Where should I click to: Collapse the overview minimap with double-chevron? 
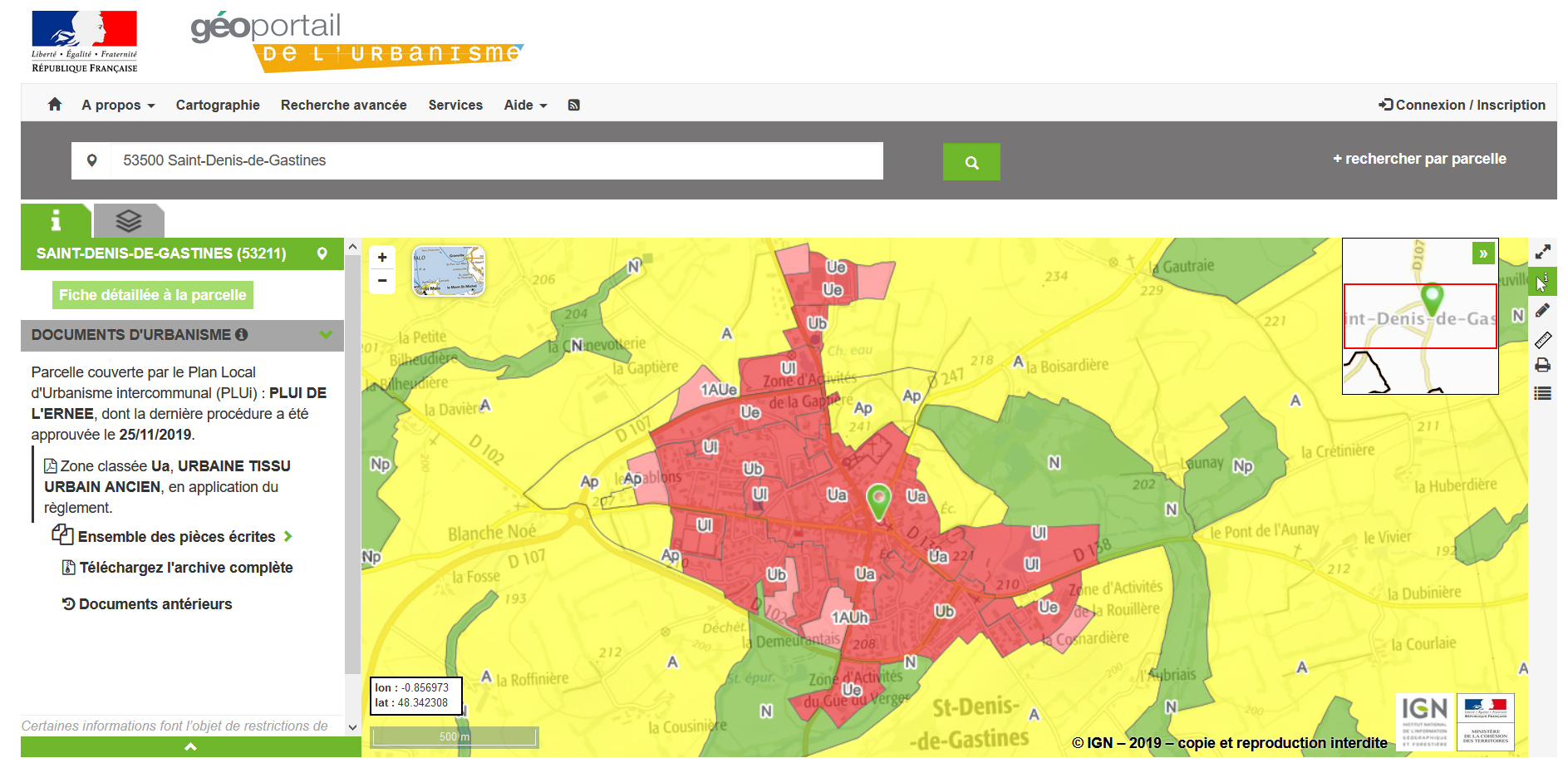point(1483,254)
